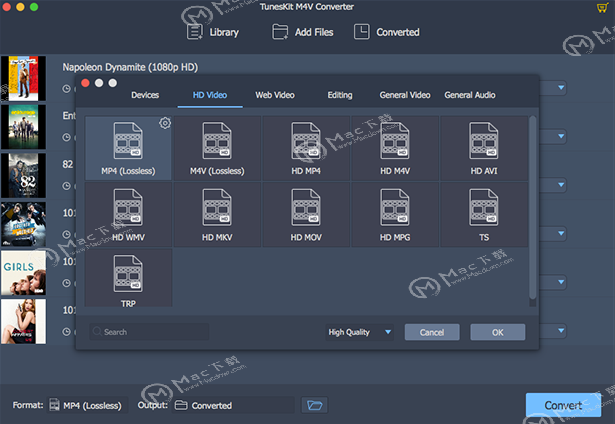The width and height of the screenshot is (615, 424).
Task: Click the Add Files label
Action: (x=314, y=32)
